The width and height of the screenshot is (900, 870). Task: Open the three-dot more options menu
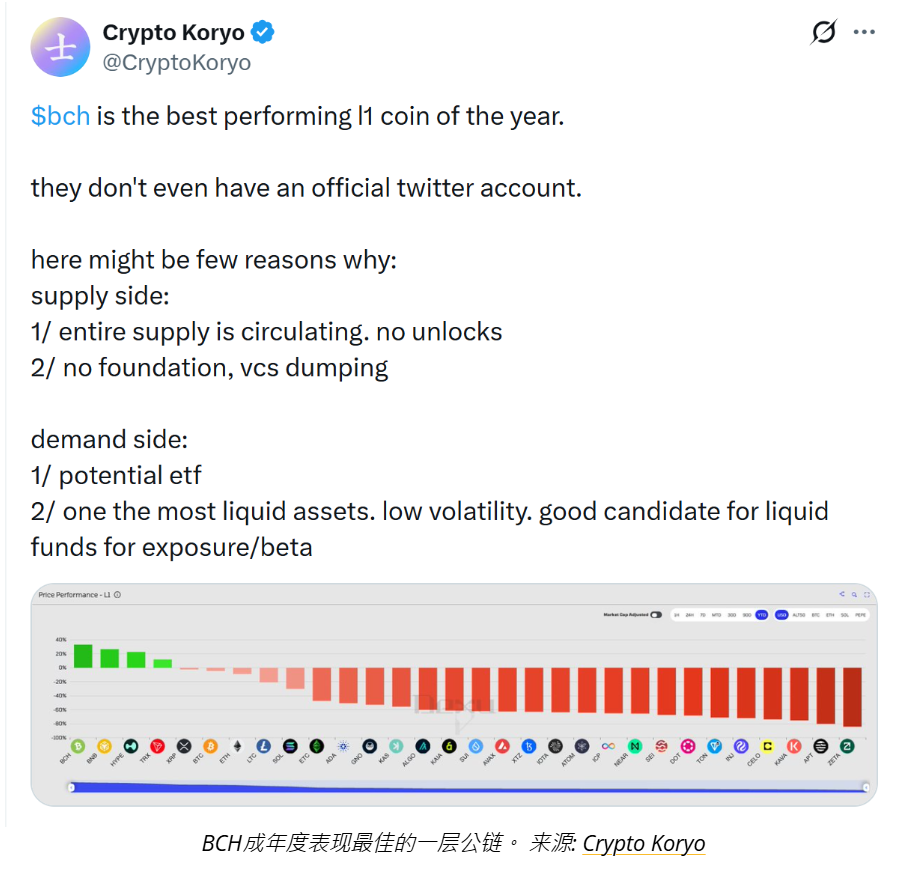click(864, 33)
